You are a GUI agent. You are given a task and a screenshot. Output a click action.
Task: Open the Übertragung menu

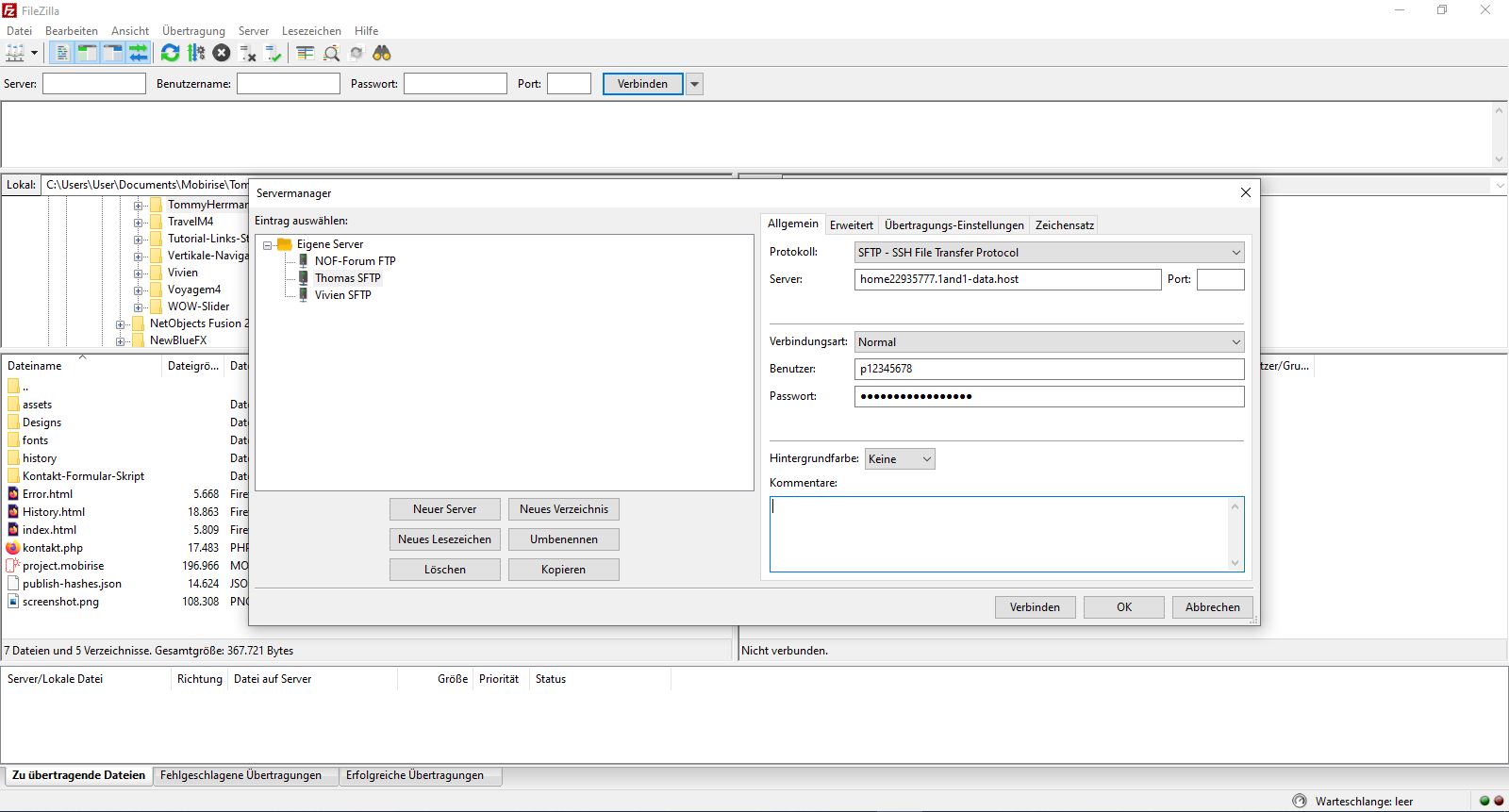click(x=193, y=31)
